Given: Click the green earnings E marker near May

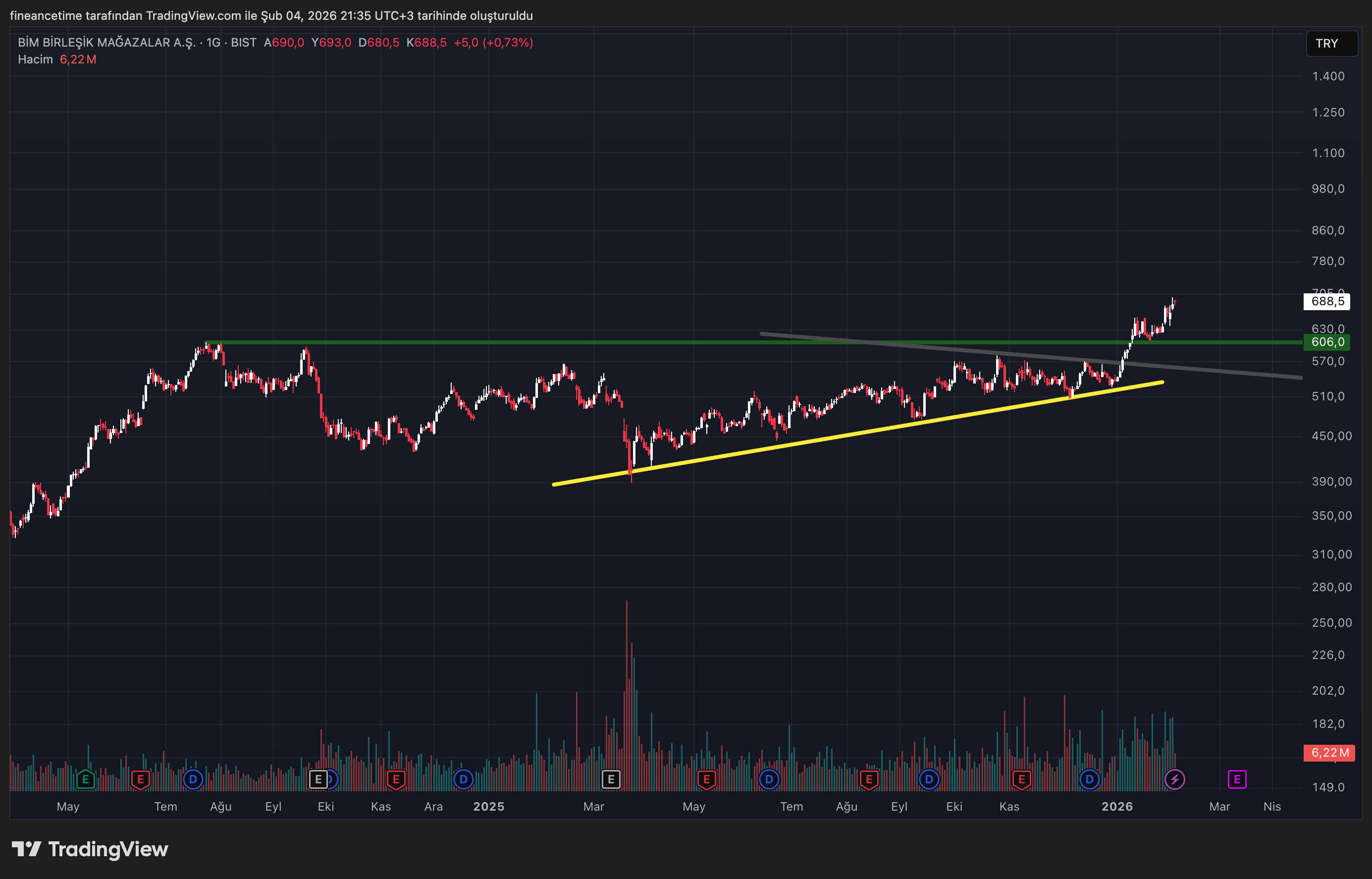Looking at the screenshot, I should coord(85,779).
